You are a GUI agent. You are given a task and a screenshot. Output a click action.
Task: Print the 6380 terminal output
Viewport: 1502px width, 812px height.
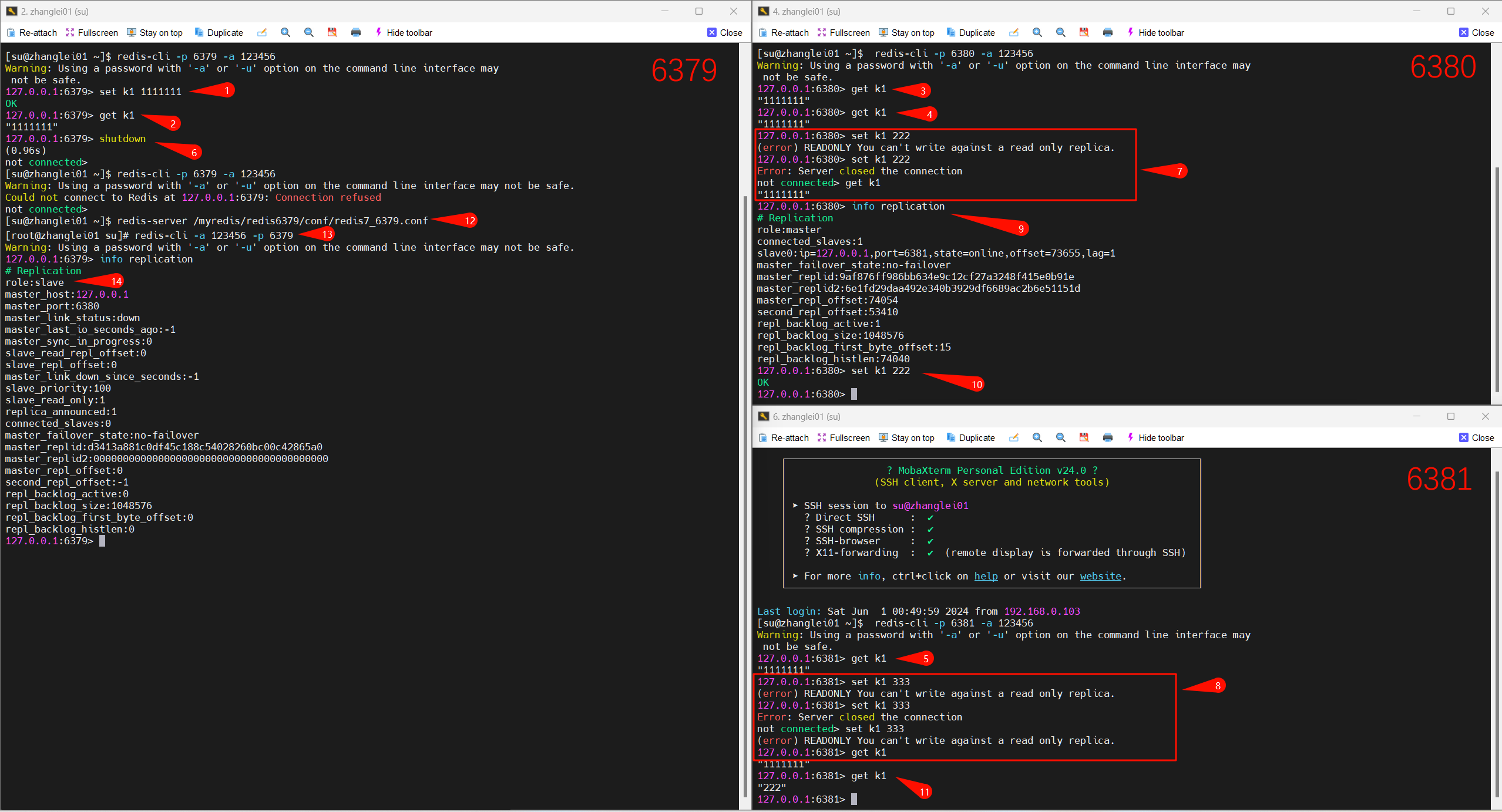(x=1108, y=32)
